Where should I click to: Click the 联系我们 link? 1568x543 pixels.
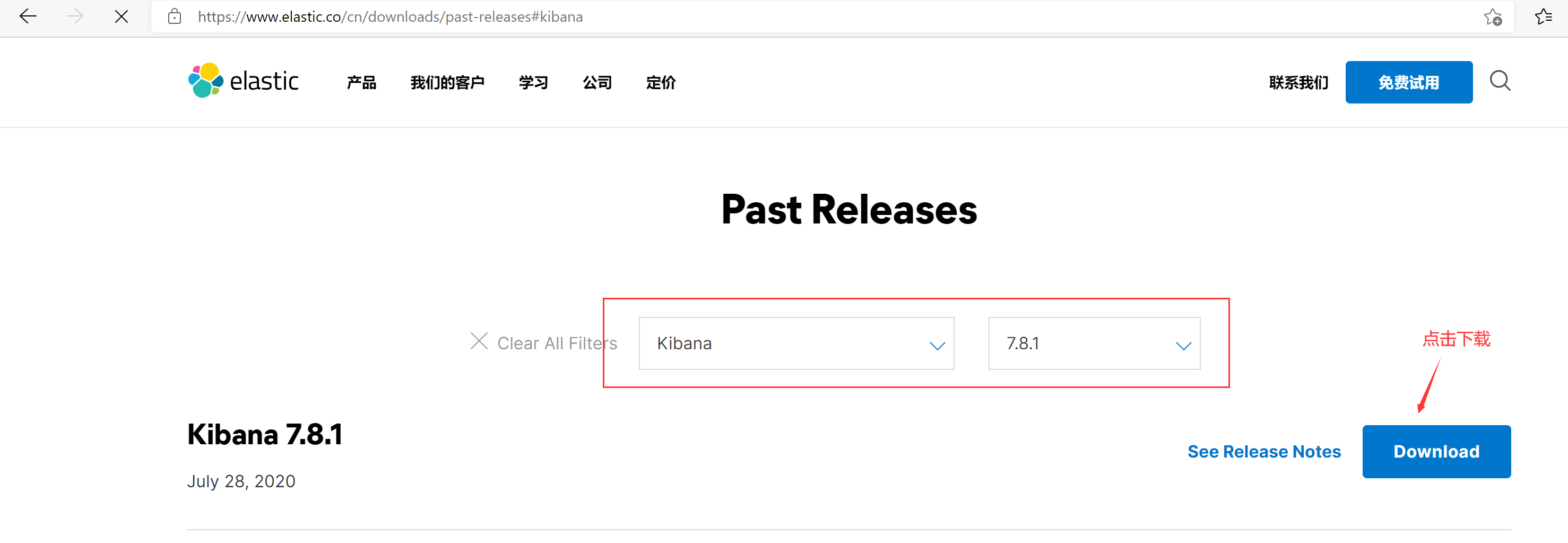1298,83
